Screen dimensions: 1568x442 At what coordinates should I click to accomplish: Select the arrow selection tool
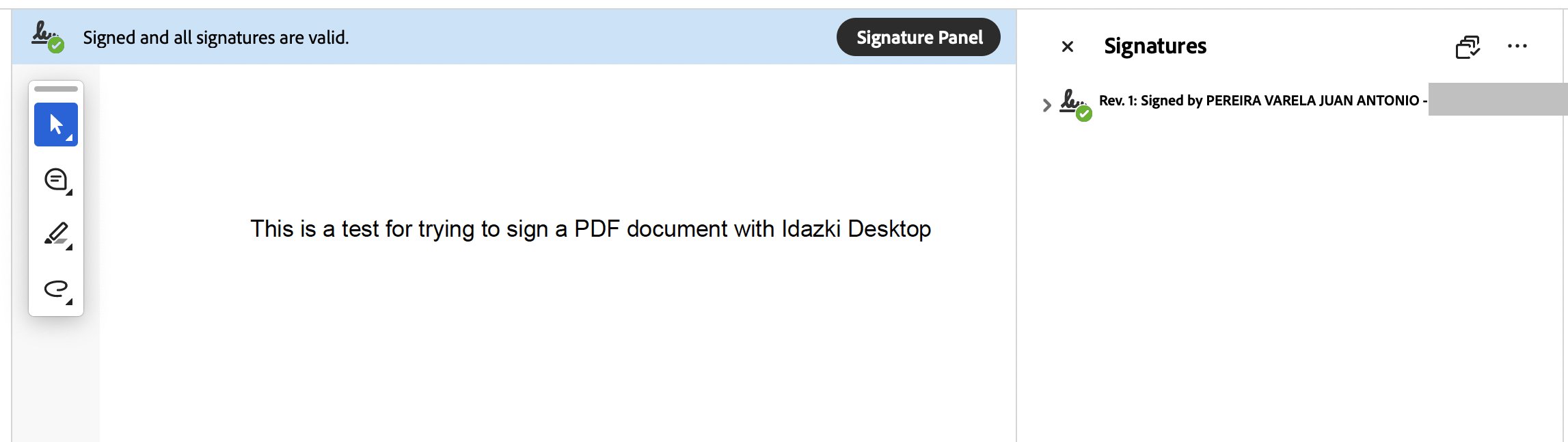point(55,125)
